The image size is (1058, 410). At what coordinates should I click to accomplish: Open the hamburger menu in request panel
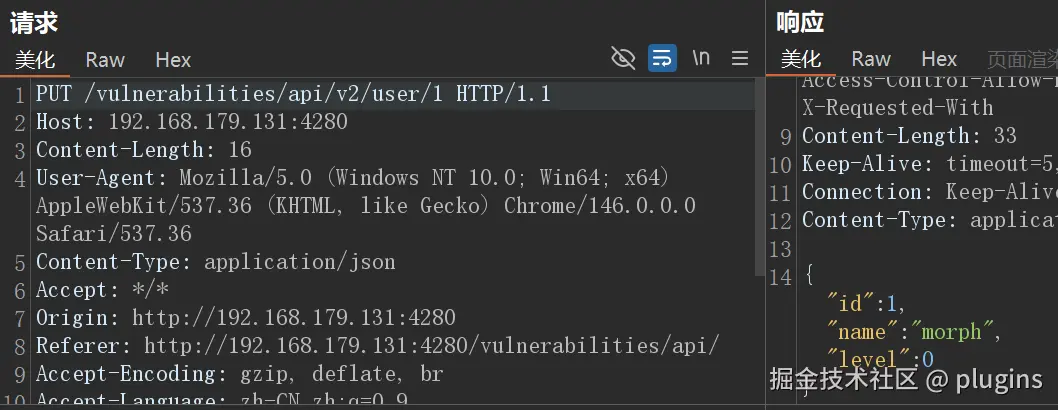[x=740, y=59]
